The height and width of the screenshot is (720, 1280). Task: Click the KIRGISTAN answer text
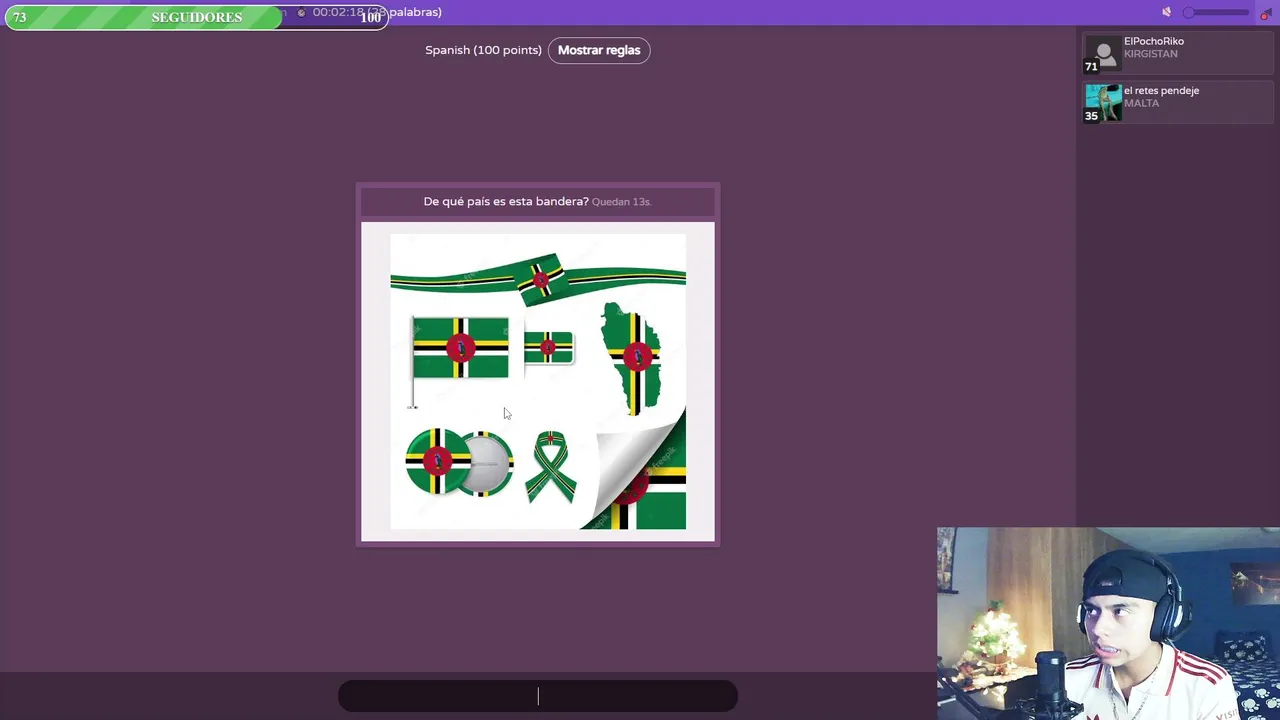1150,54
